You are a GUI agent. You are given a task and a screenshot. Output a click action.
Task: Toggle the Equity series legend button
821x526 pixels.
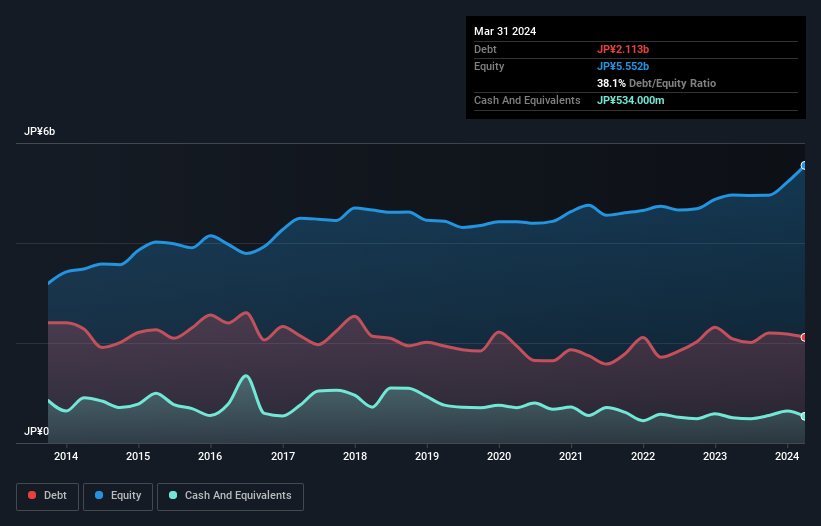[118, 496]
